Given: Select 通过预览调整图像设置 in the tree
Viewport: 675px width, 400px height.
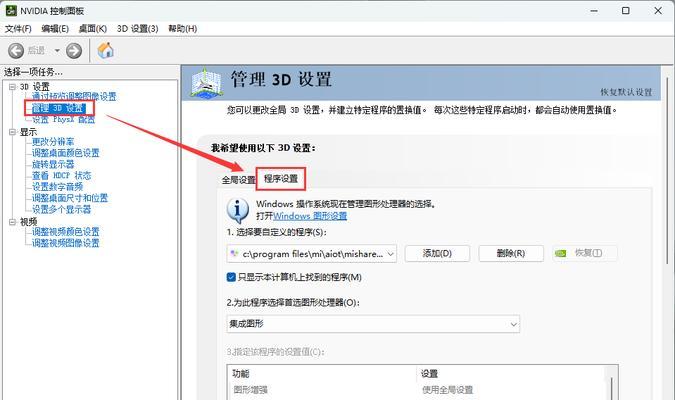Looking at the screenshot, I should click(74, 96).
